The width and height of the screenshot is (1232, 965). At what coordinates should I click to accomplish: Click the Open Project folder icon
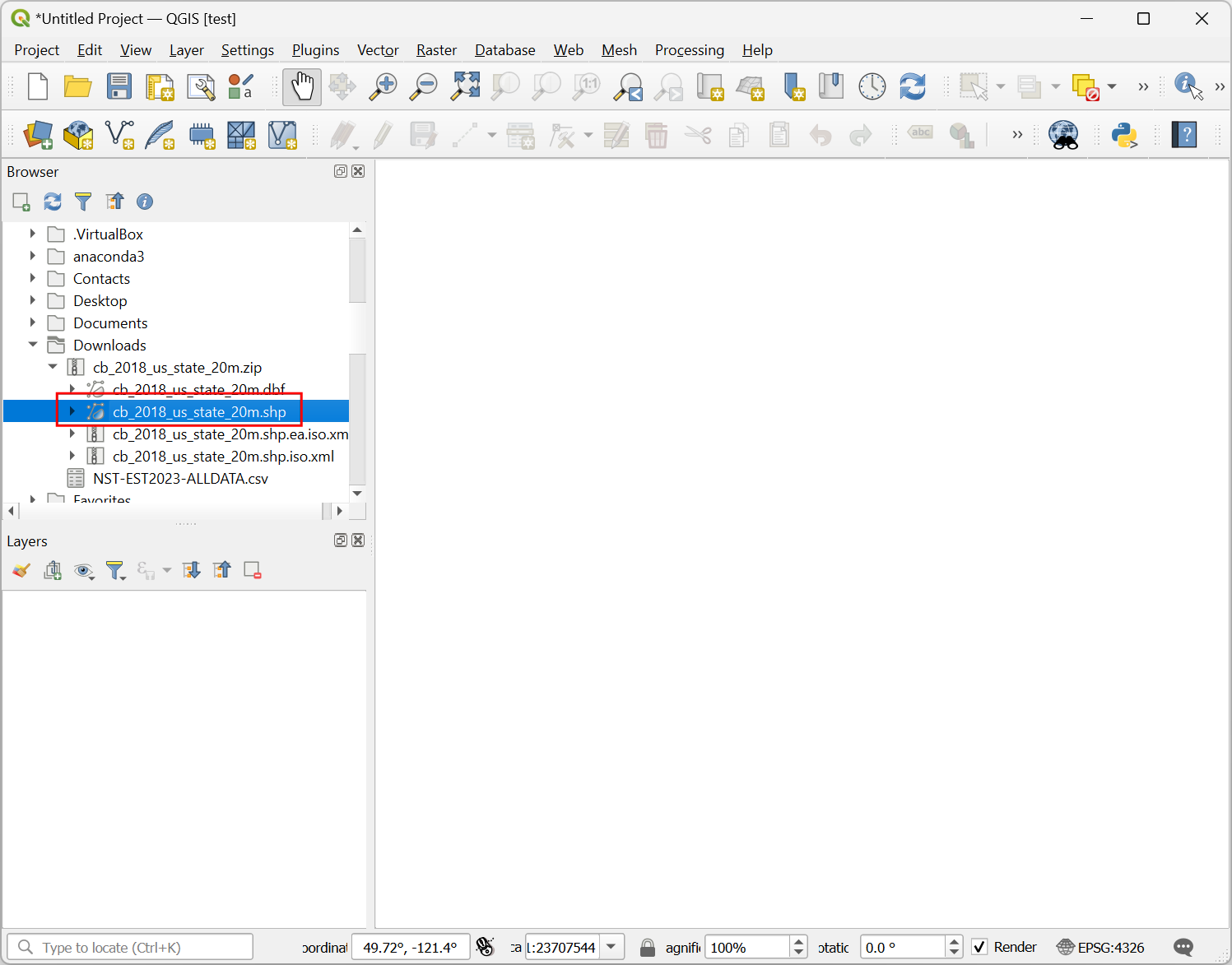coord(78,86)
